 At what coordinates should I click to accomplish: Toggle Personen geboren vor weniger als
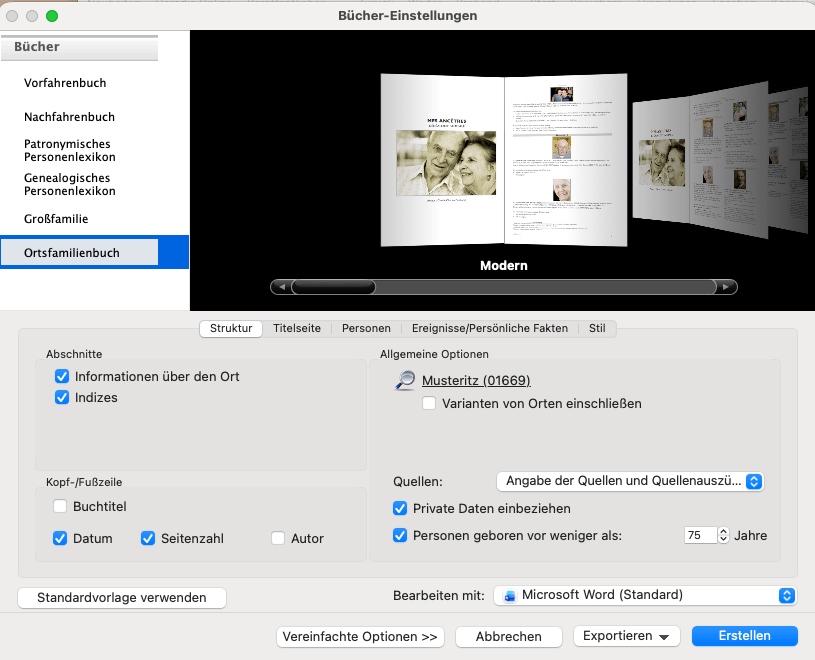pos(400,535)
